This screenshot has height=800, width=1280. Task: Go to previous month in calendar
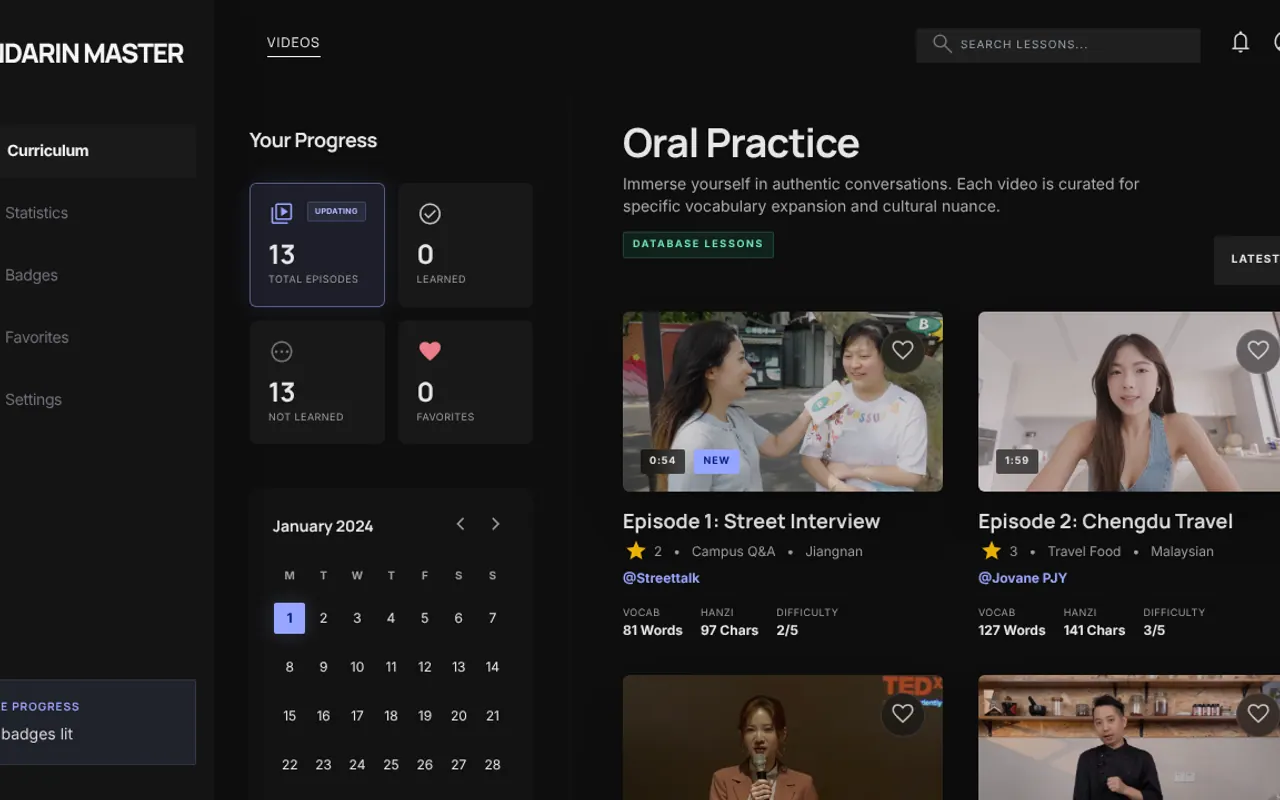tap(460, 524)
